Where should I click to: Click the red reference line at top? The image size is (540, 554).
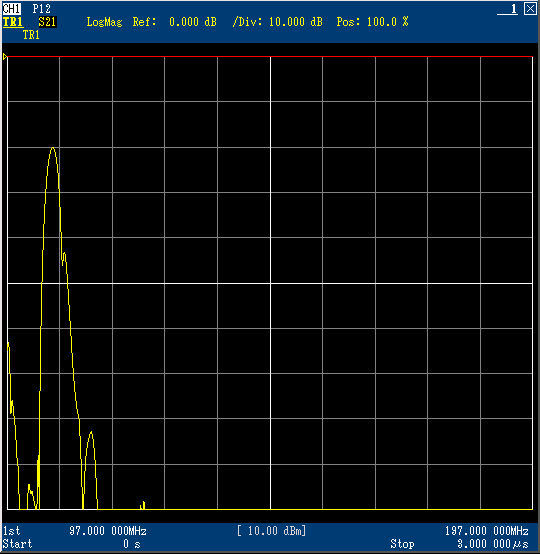(270, 56)
